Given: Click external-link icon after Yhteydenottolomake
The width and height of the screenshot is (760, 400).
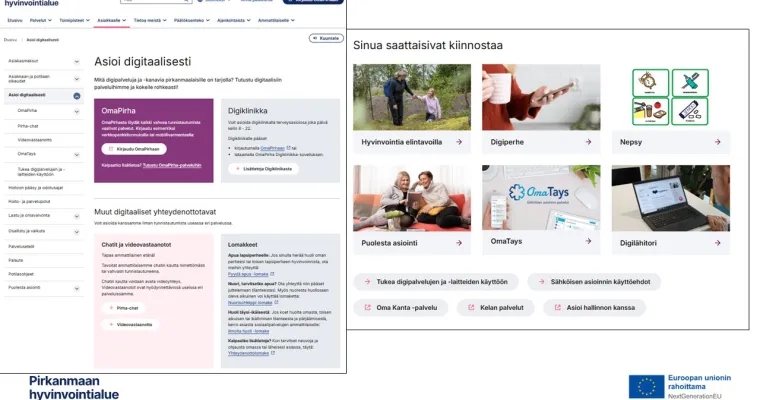Looking at the screenshot, I should coord(273,353).
